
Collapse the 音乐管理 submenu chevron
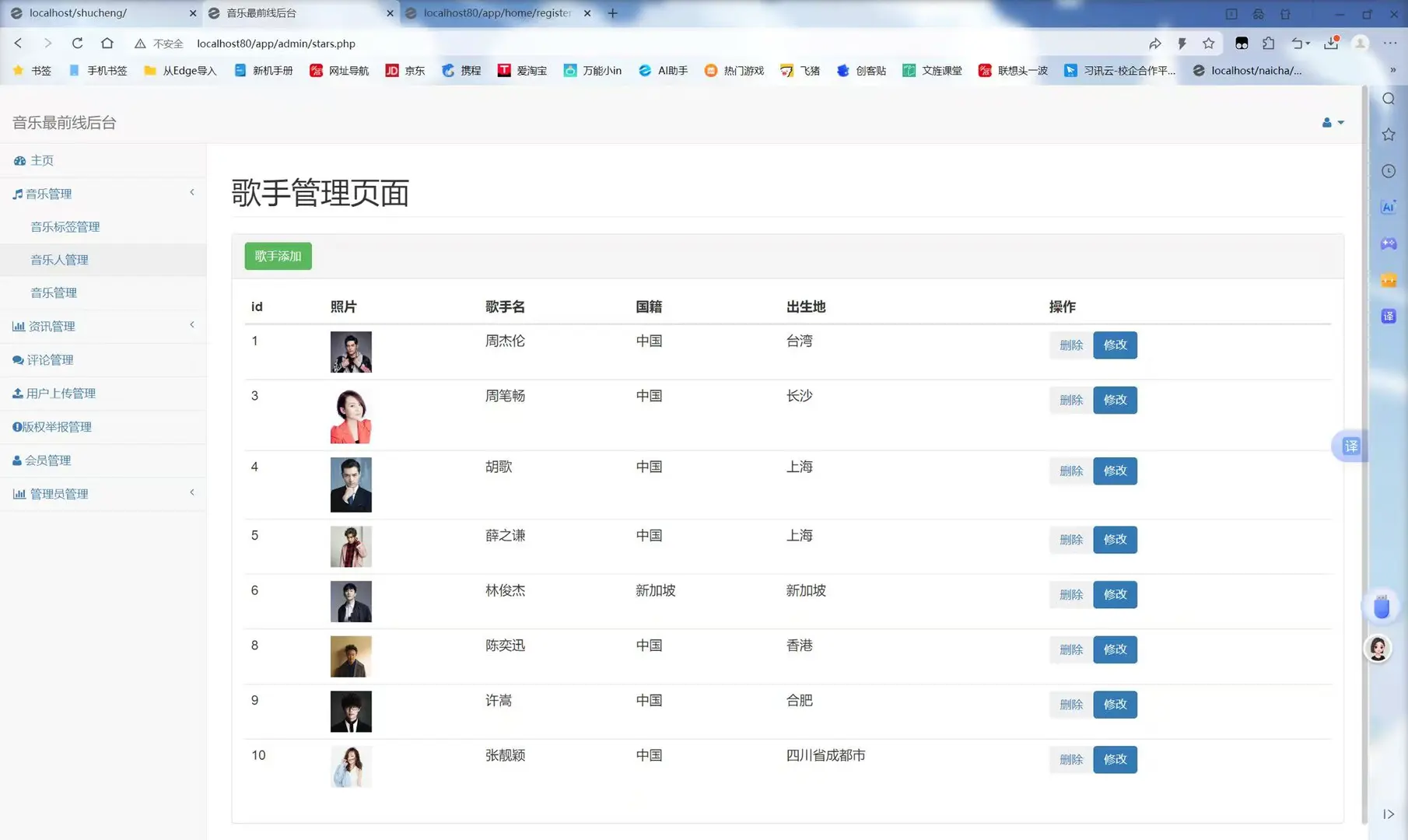coord(192,192)
